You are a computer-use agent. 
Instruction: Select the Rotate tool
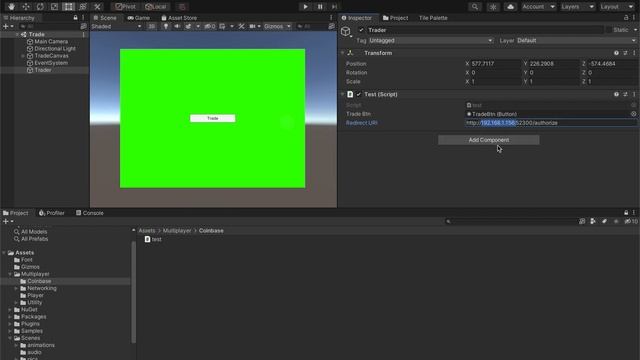(x=40, y=7)
